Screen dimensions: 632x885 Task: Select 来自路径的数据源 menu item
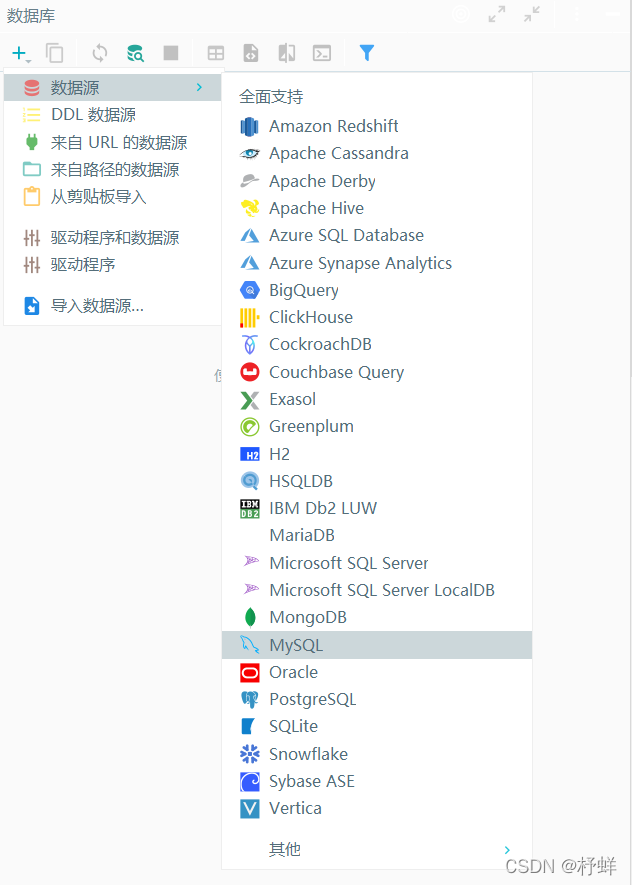point(112,169)
